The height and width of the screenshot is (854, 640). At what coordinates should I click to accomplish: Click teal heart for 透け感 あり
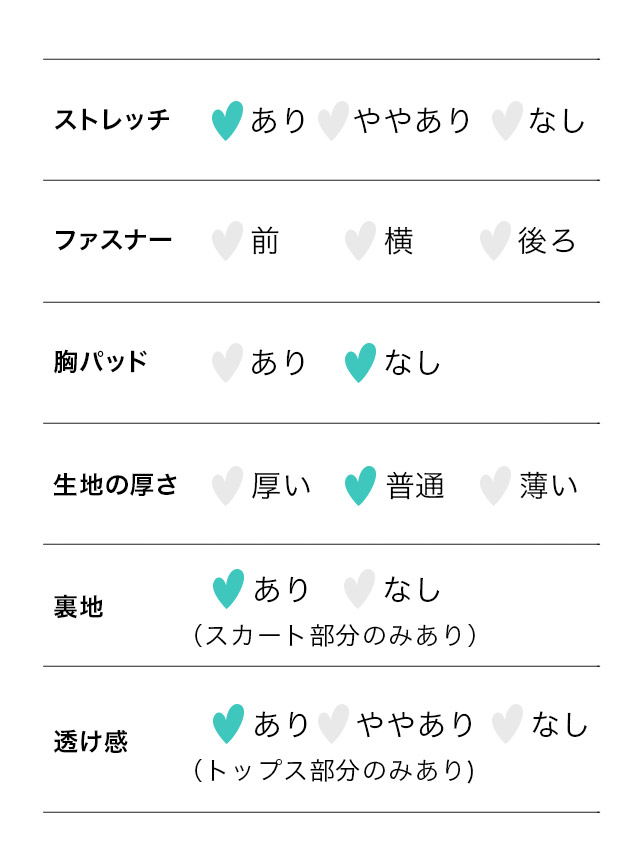point(229,724)
